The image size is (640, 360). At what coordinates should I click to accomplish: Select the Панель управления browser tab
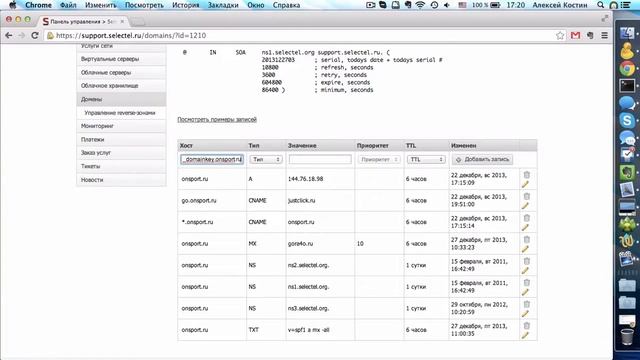83,21
